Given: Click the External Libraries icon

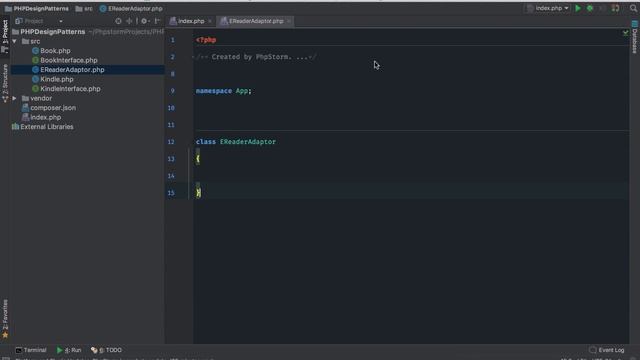Looking at the screenshot, I should 16,127.
